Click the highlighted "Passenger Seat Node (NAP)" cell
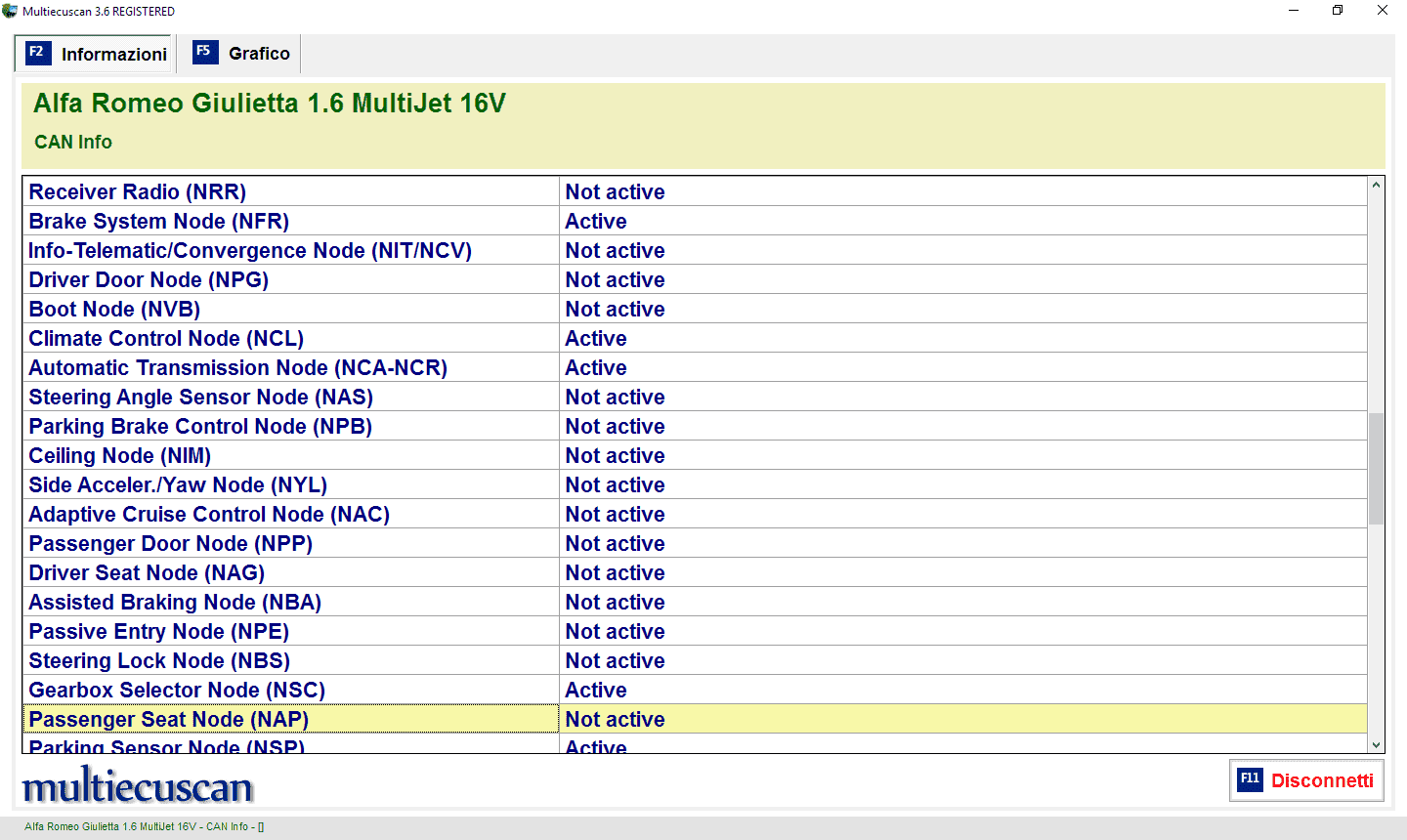 [291, 719]
